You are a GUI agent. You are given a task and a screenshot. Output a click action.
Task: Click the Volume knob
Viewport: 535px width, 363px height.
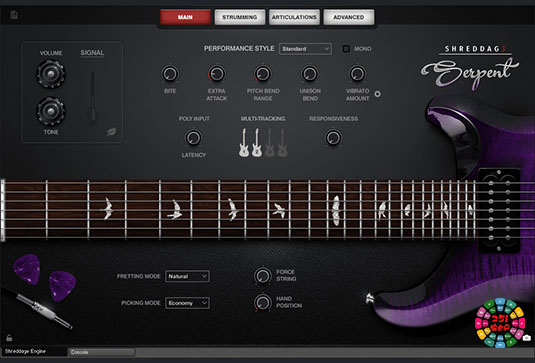[x=51, y=74]
